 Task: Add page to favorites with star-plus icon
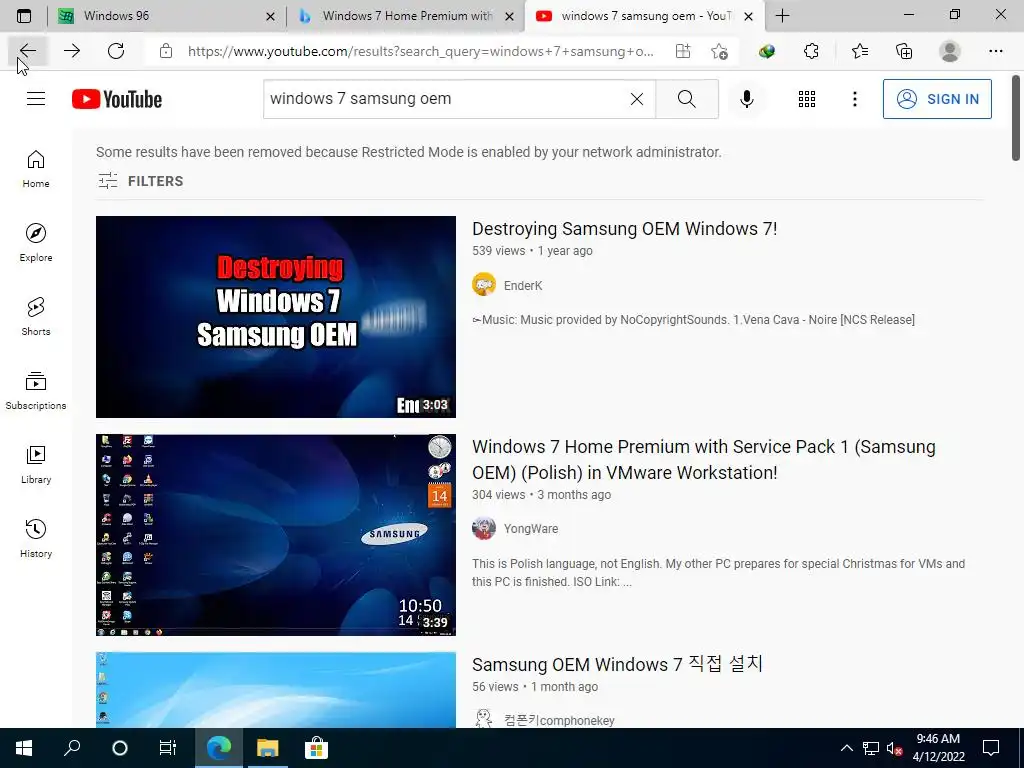point(719,51)
